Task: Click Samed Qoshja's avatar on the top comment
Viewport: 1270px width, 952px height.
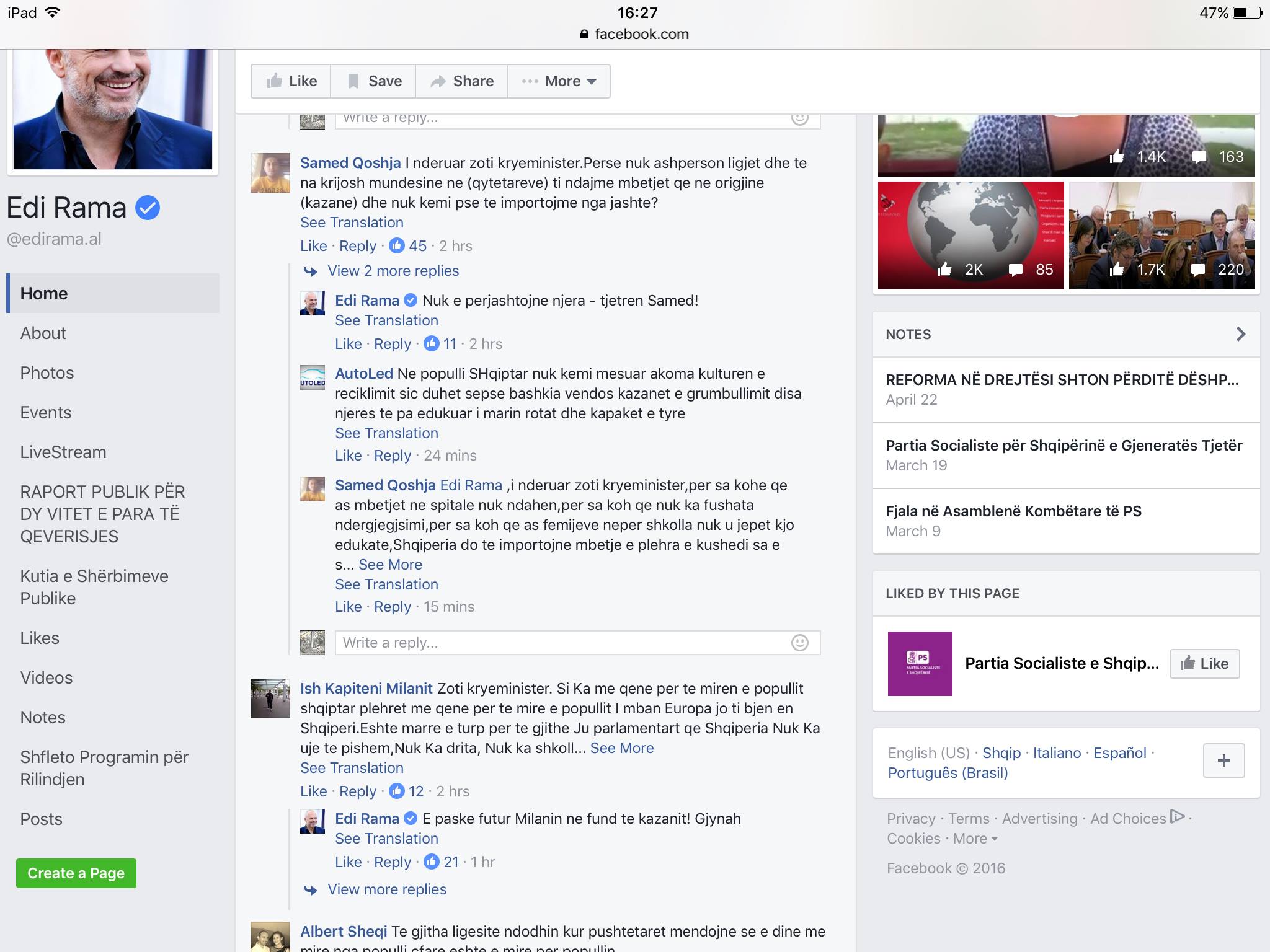Action: pos(270,173)
